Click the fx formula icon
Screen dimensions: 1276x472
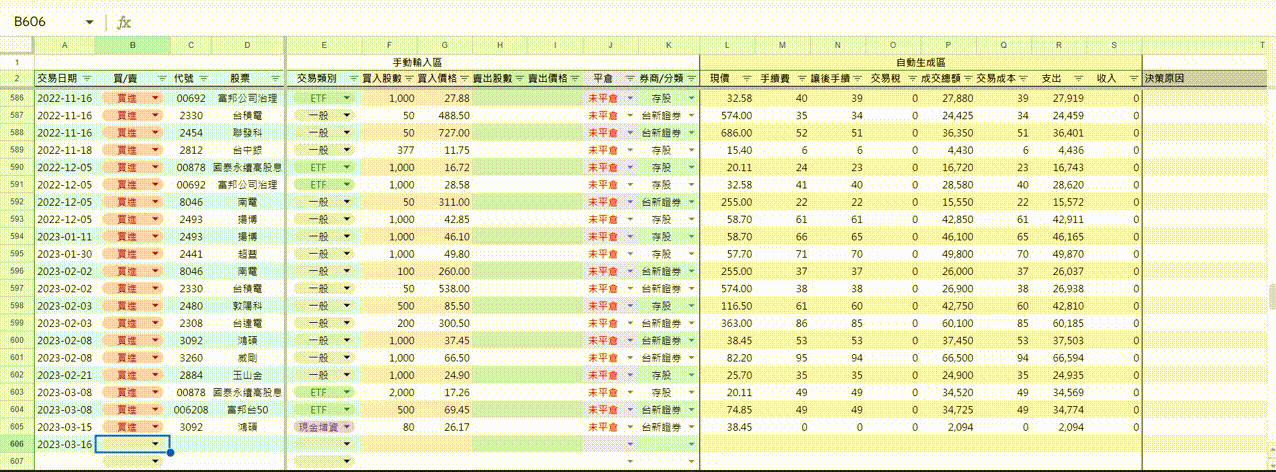tap(123, 22)
